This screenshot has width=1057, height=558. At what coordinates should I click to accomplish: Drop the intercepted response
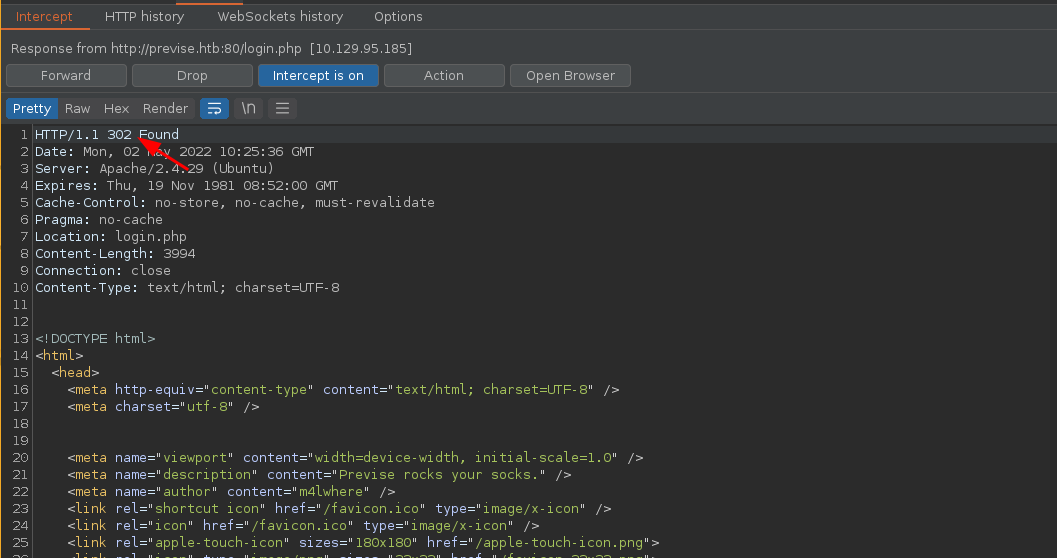pyautogui.click(x=192, y=76)
